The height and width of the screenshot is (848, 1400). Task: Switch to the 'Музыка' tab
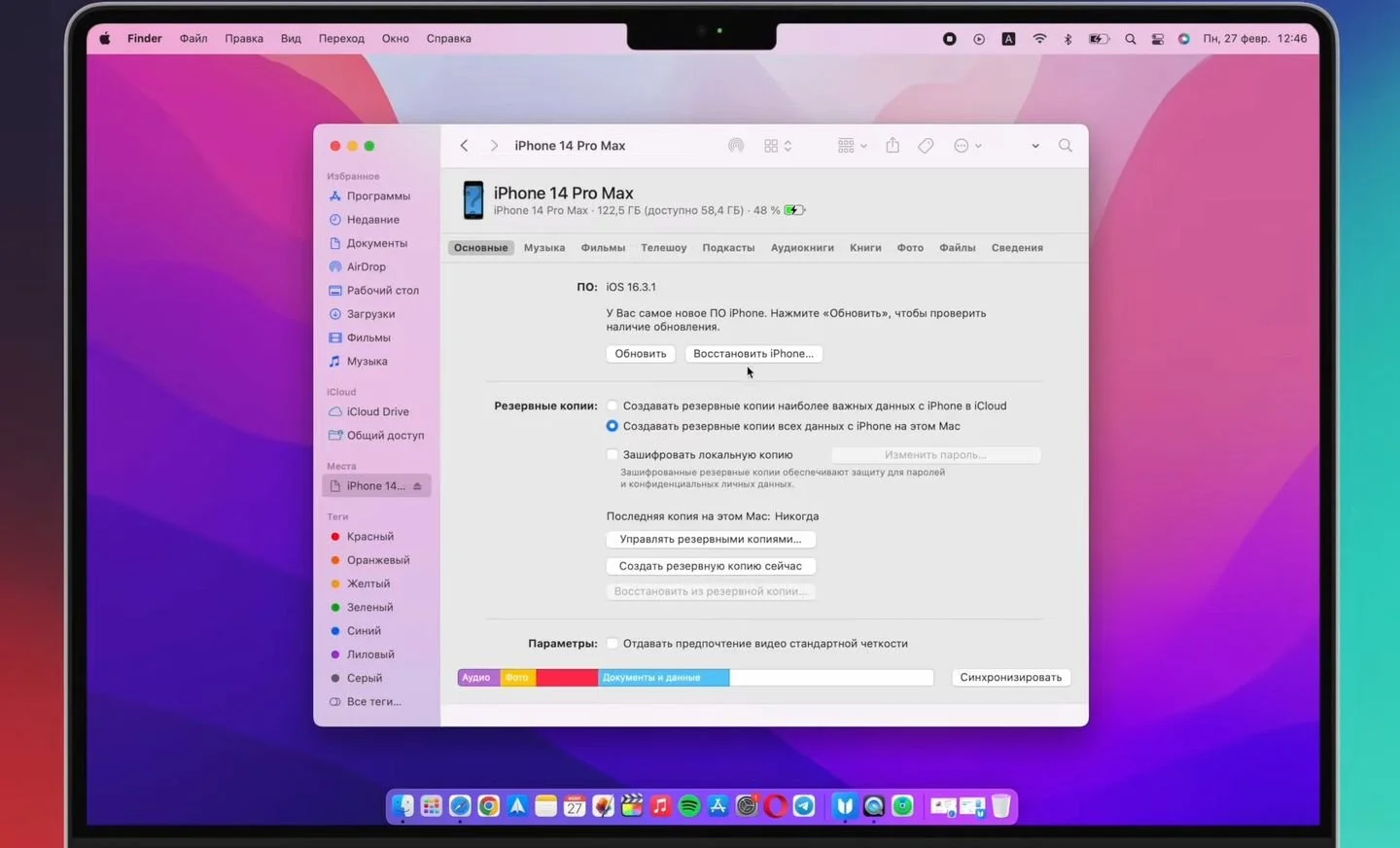(x=544, y=248)
